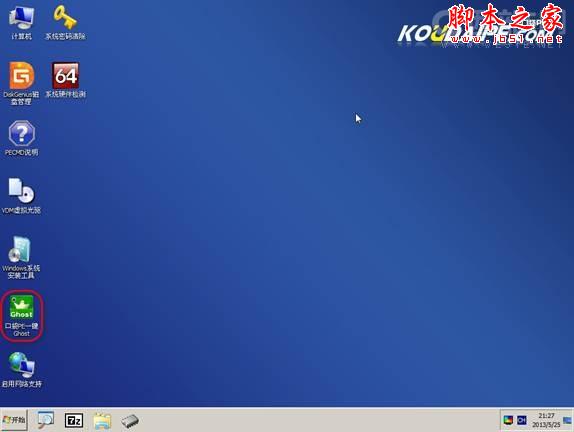Open the Windows system install tool icon

pos(21,258)
